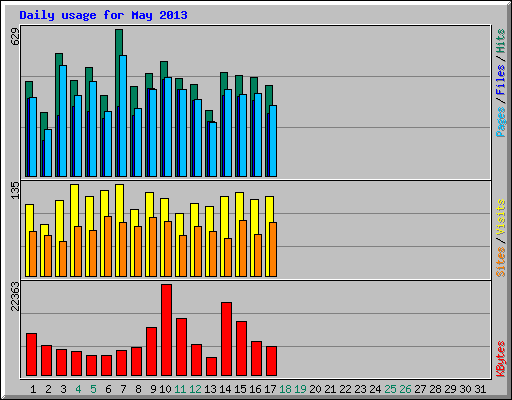Click the red KBytes bar for day 14
This screenshot has height=400, width=512.
[227, 339]
